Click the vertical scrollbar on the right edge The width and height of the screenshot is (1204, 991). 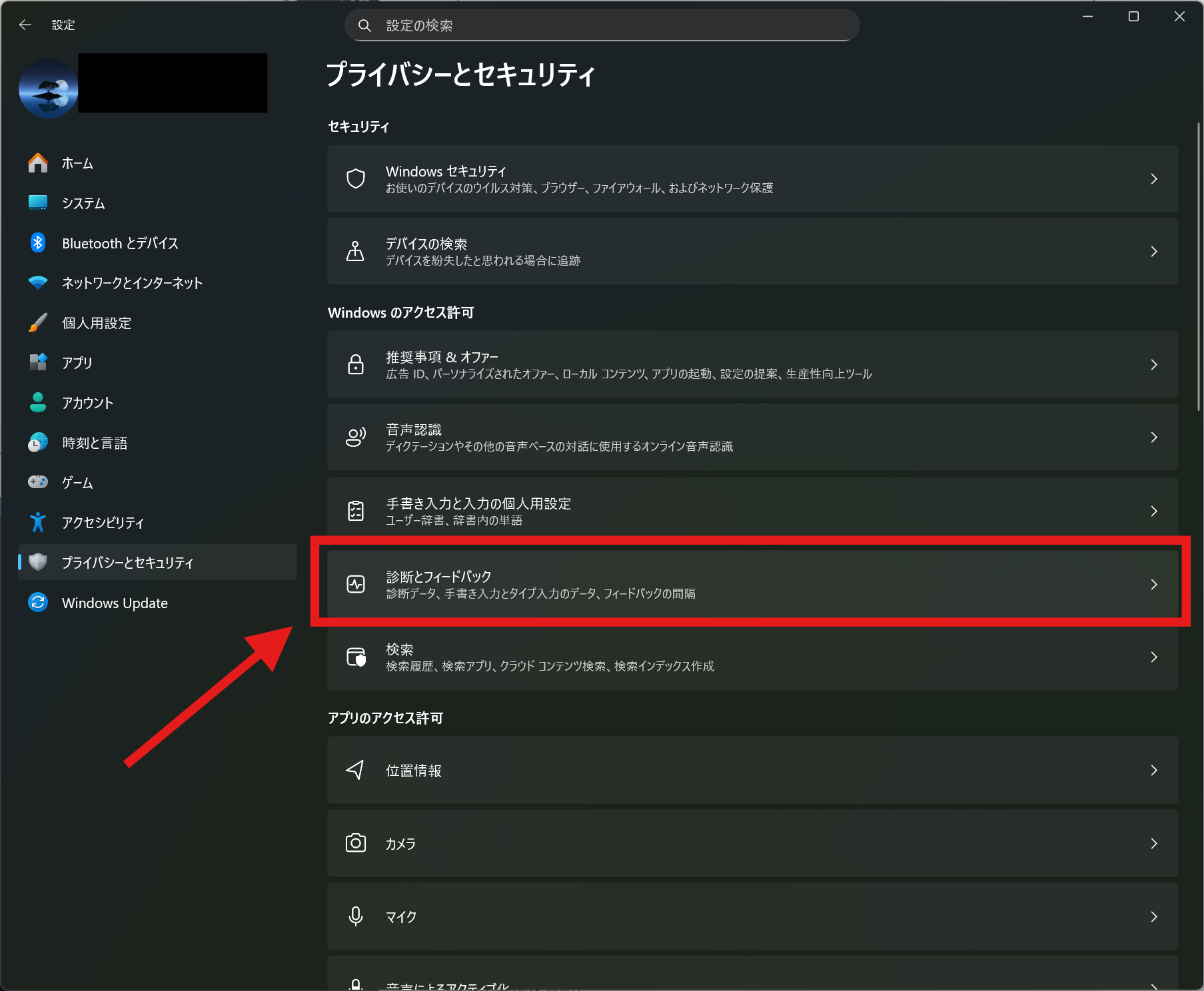pyautogui.click(x=1198, y=266)
